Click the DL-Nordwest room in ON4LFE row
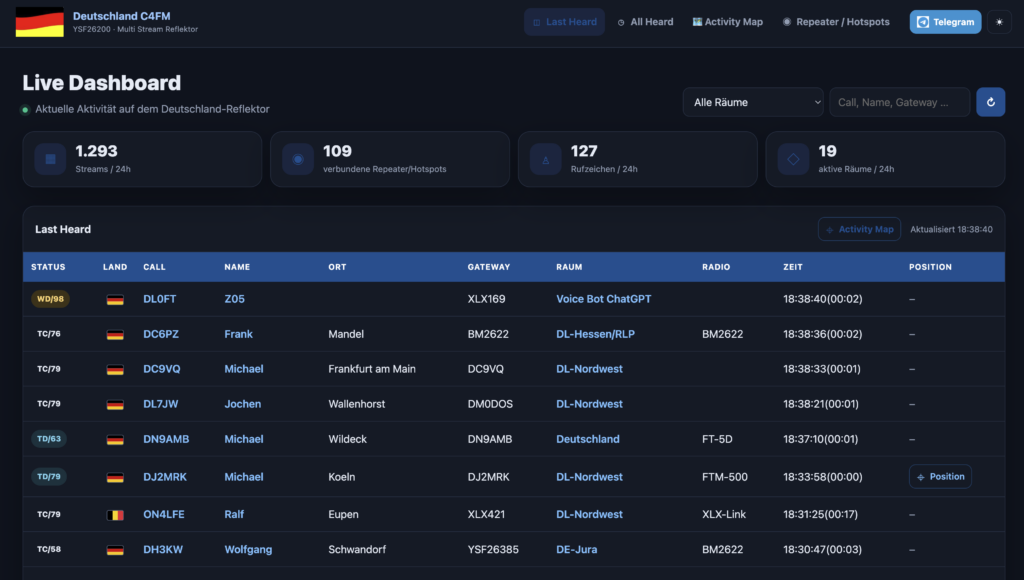This screenshot has height=580, width=1024. click(590, 514)
